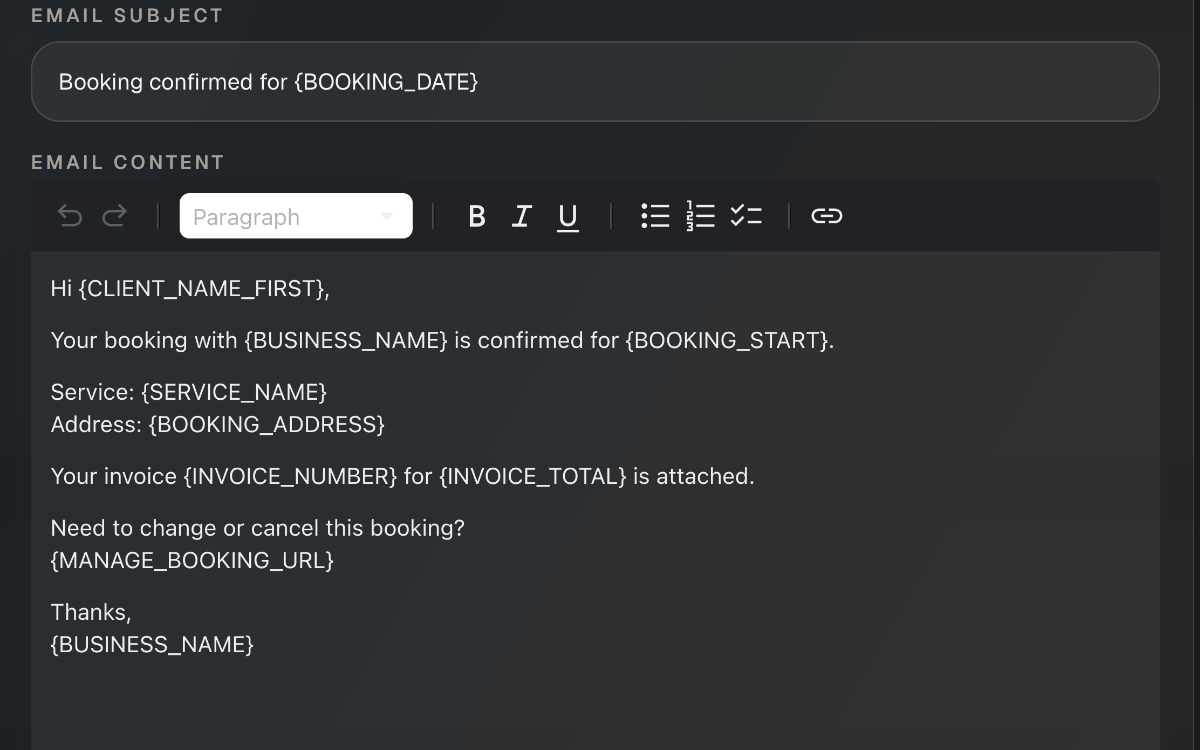Viewport: 1200px width, 750px height.
Task: Insert a checklist
Action: point(746,216)
